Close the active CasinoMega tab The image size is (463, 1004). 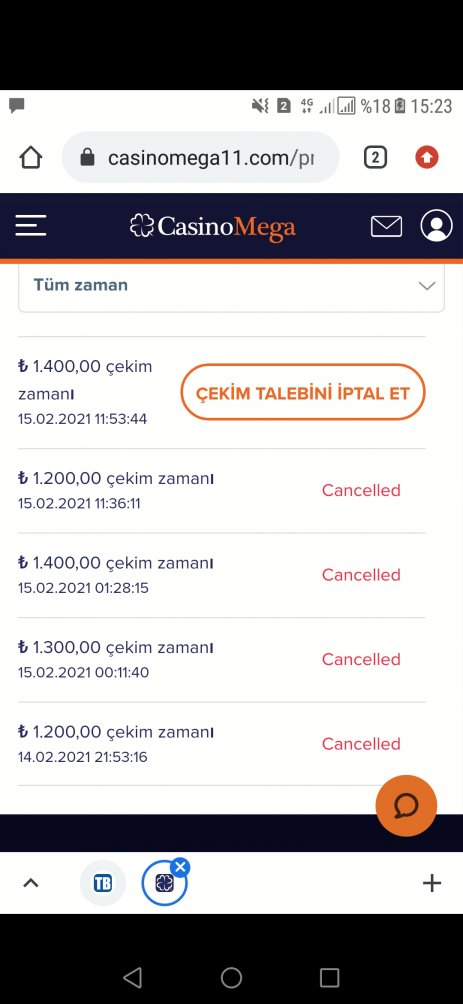coord(181,868)
